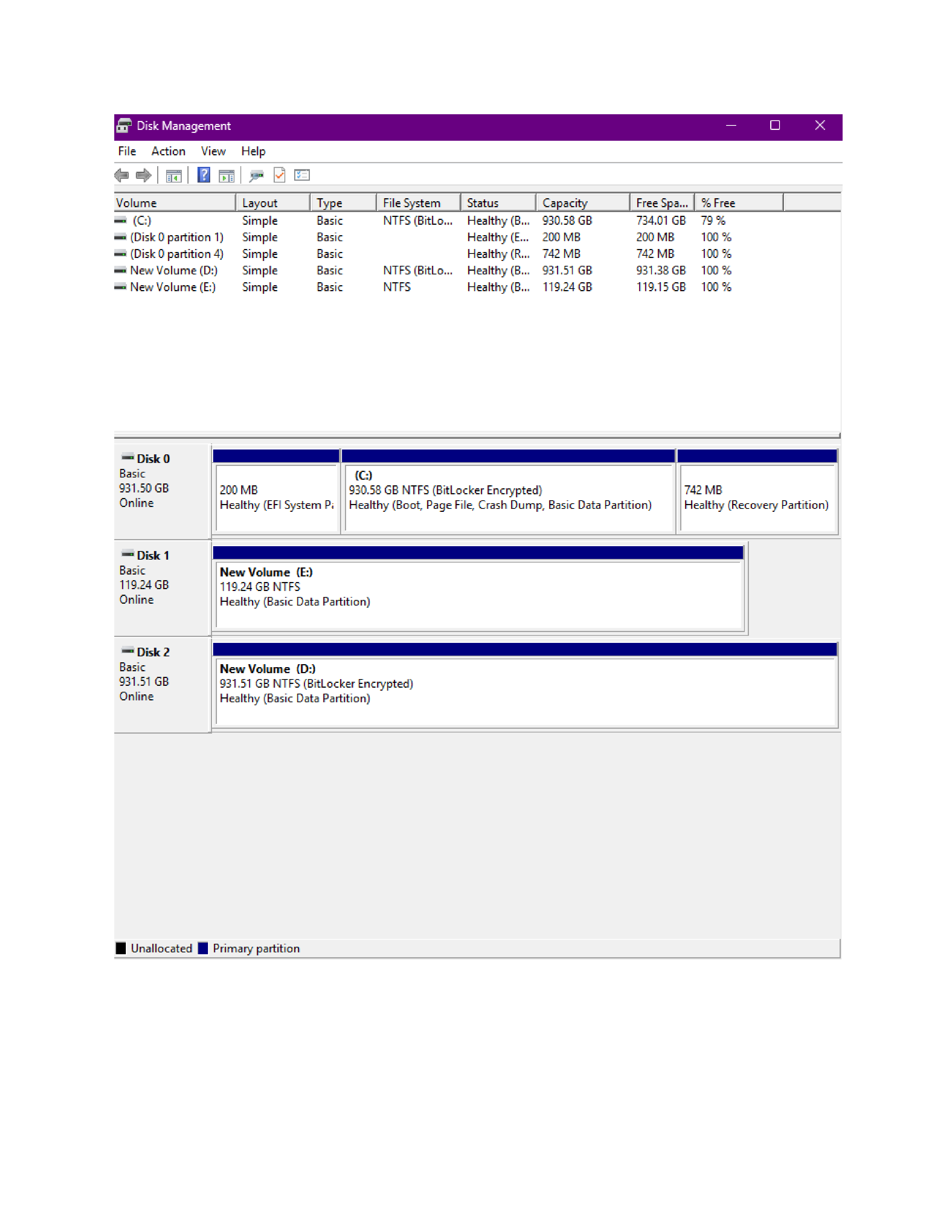Click the 931.38 GB free space cell

(661, 271)
